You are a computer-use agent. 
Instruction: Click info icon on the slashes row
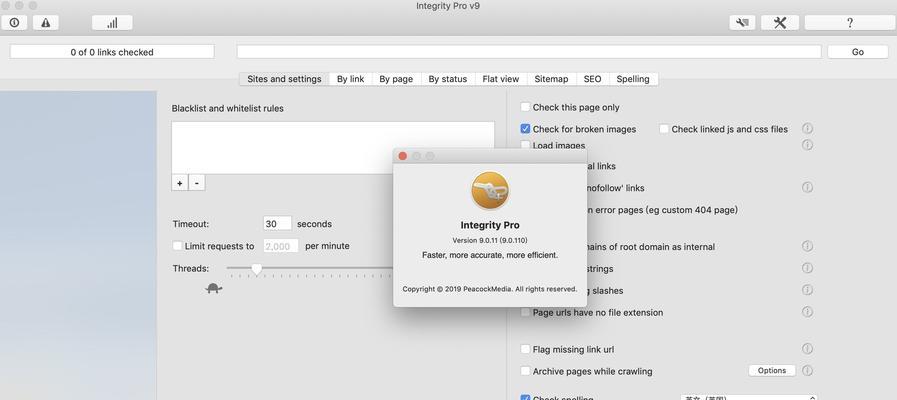coord(807,290)
